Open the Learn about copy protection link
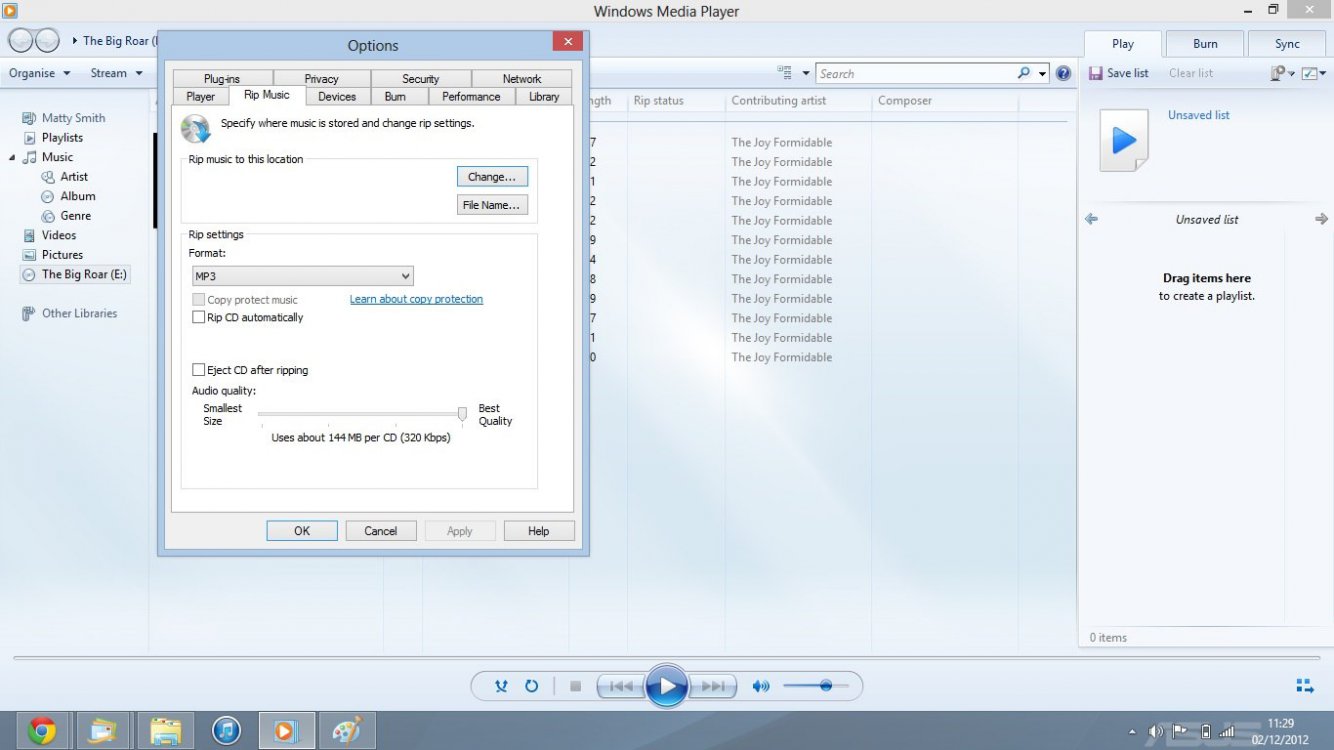Image resolution: width=1334 pixels, height=750 pixels. [415, 299]
